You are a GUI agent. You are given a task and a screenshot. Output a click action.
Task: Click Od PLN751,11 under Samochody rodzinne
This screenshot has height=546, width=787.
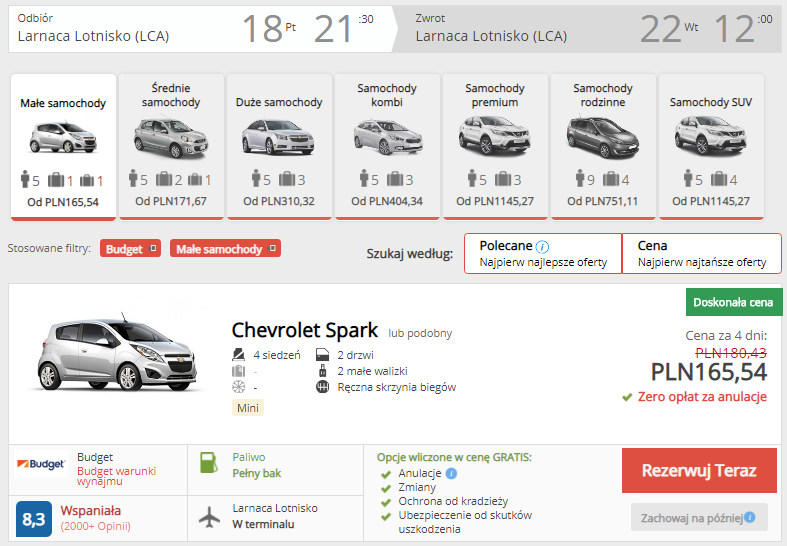tap(603, 201)
